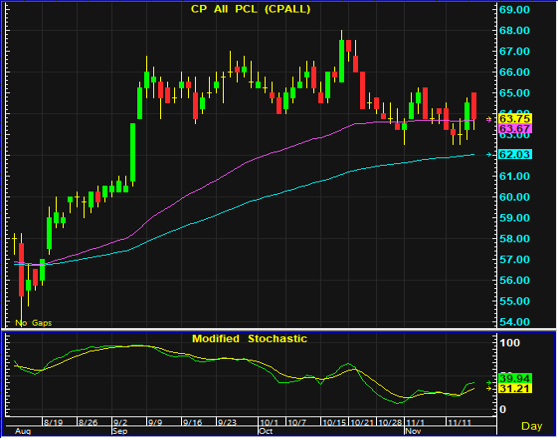Click the Nov month label
Screen dimensions: 558x438
click(412, 431)
